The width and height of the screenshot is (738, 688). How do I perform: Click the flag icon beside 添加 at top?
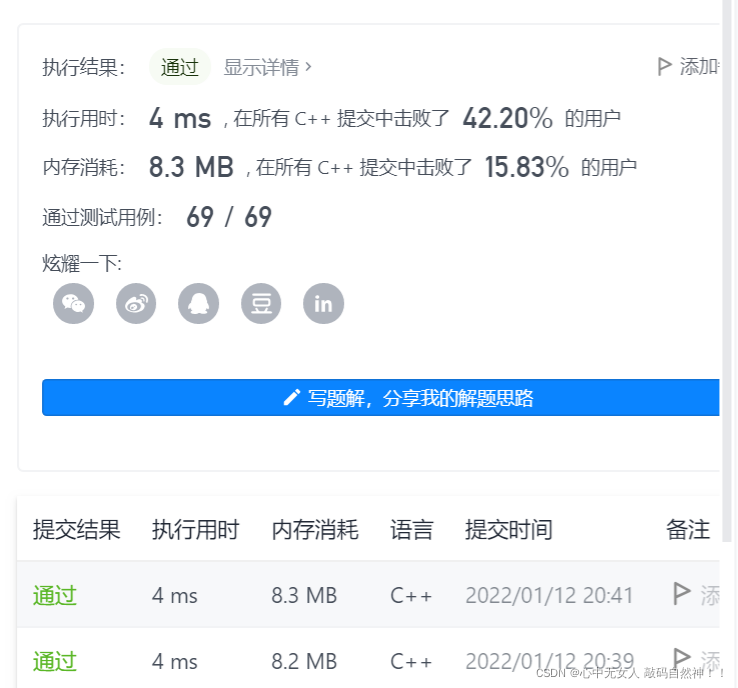(664, 66)
